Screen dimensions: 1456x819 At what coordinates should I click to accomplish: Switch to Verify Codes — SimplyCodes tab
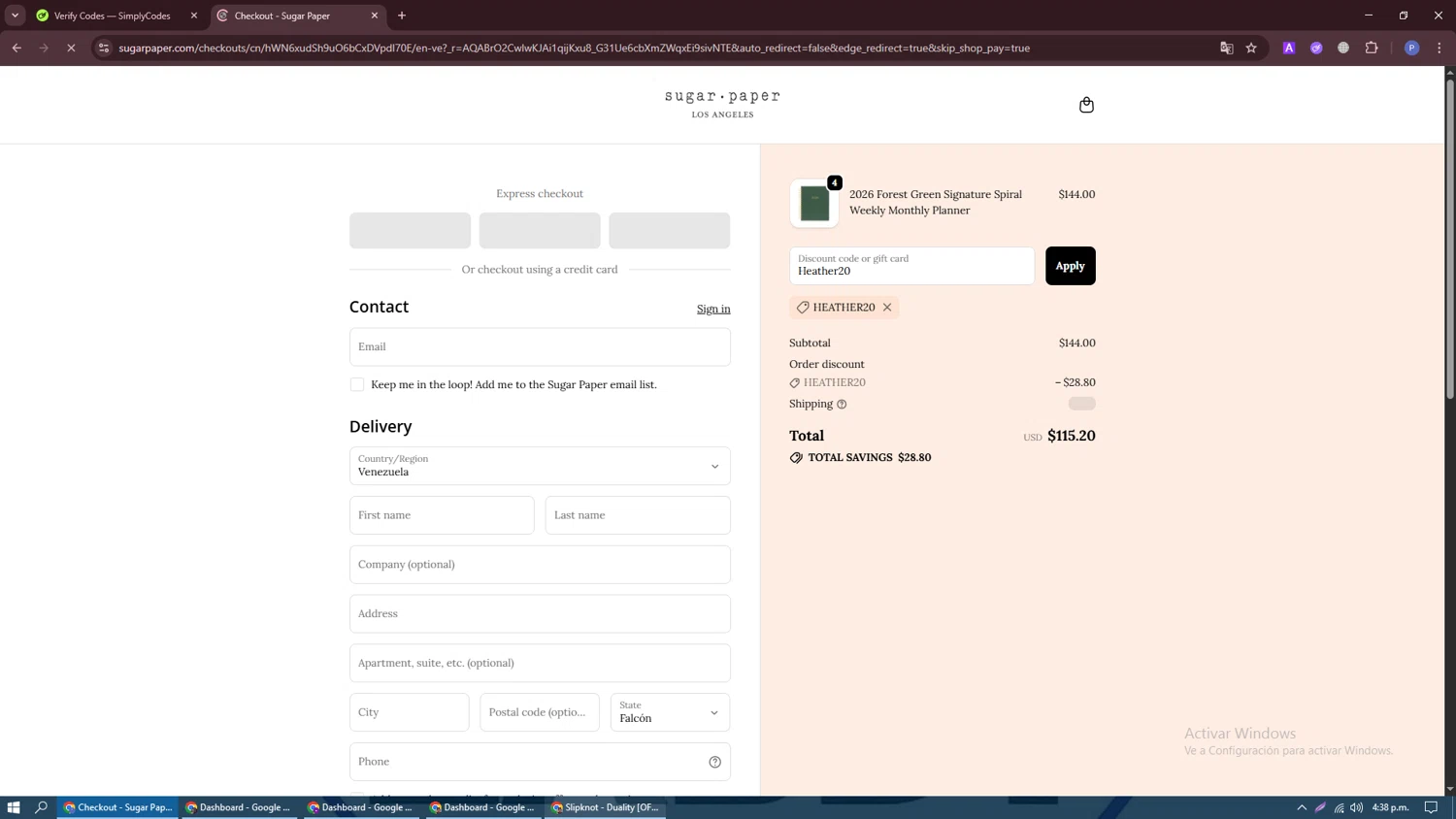pyautogui.click(x=113, y=16)
